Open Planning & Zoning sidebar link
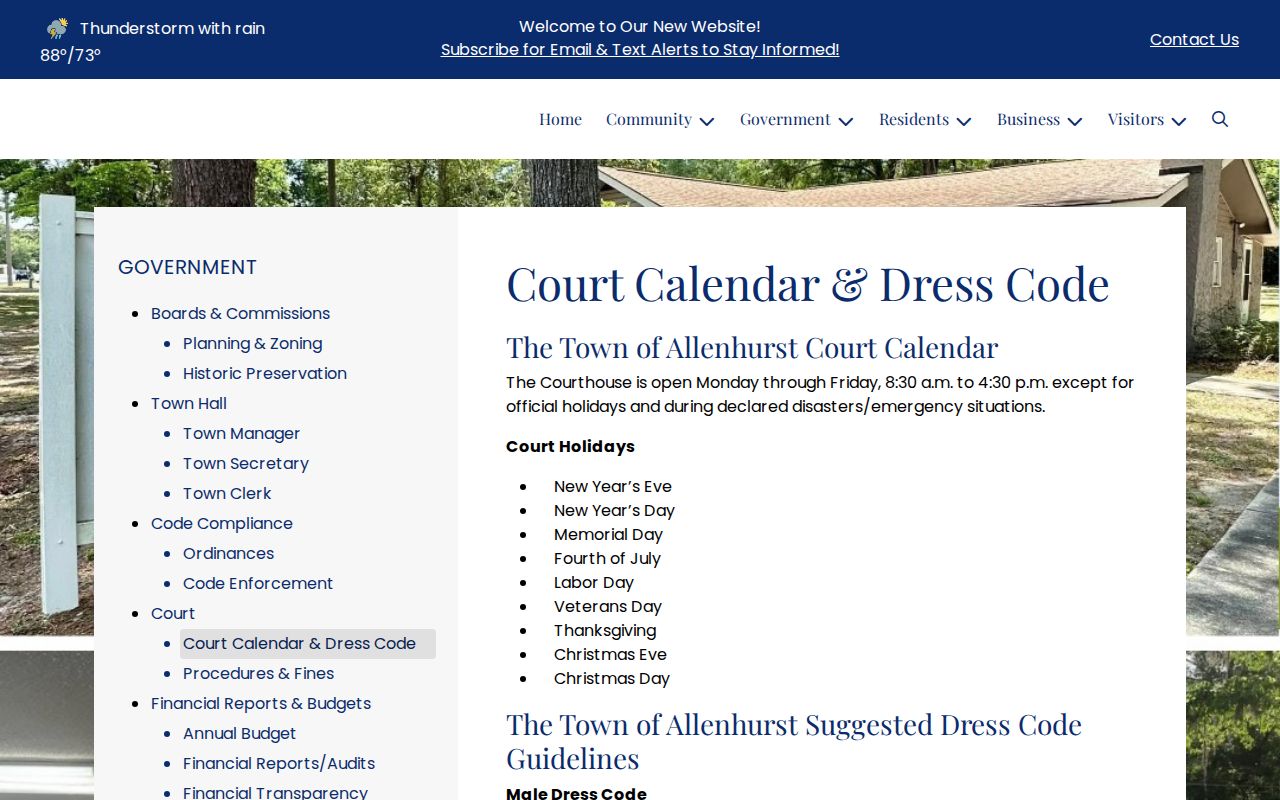This screenshot has width=1280, height=800. click(252, 343)
